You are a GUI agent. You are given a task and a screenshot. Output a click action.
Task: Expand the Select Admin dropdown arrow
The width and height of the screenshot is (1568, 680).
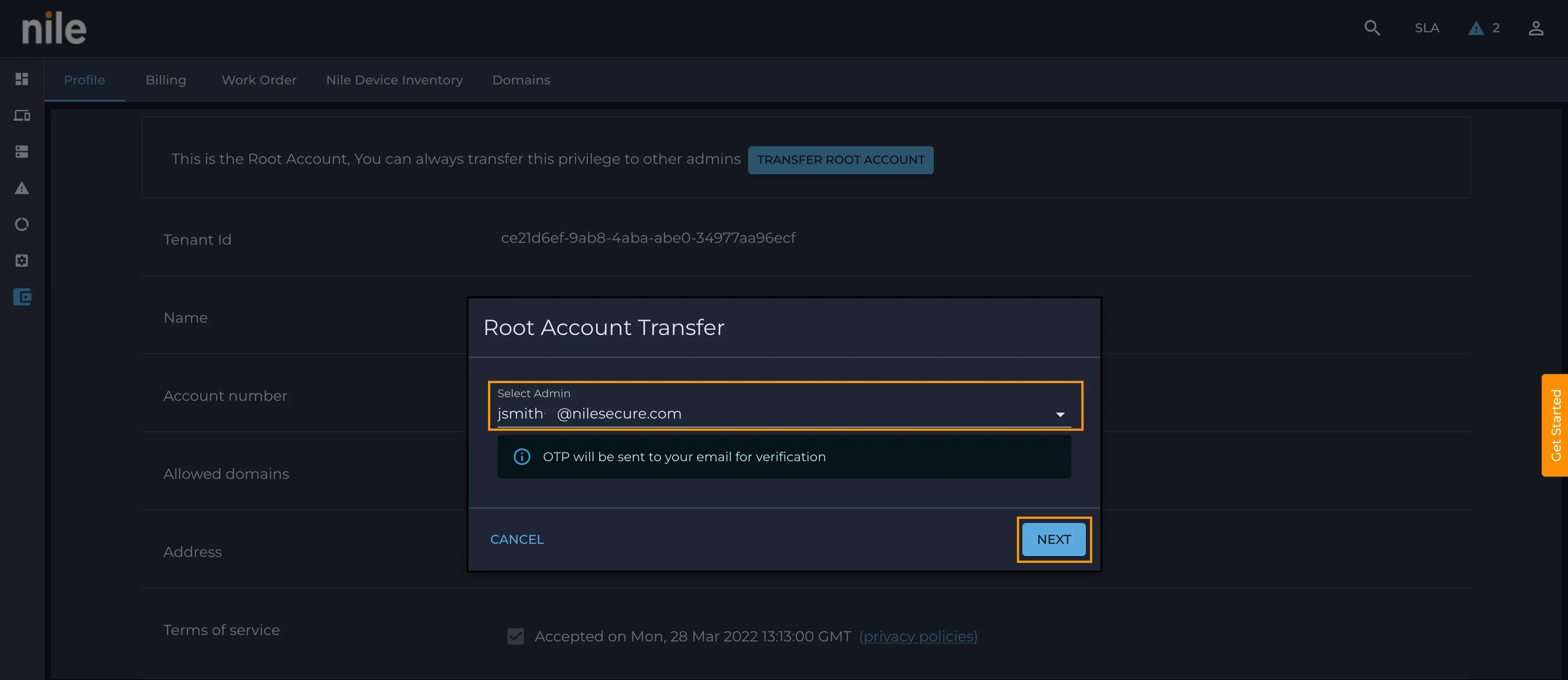tap(1060, 414)
